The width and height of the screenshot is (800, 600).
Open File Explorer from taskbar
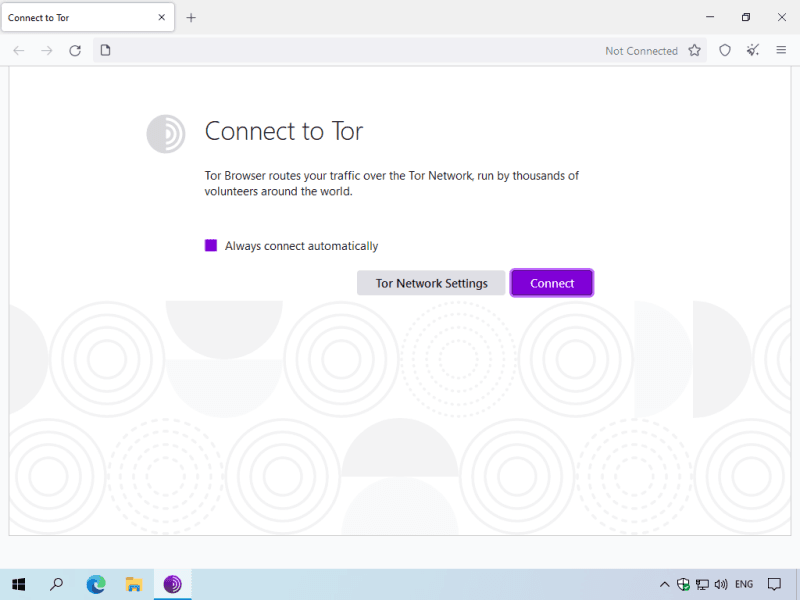pos(134,584)
